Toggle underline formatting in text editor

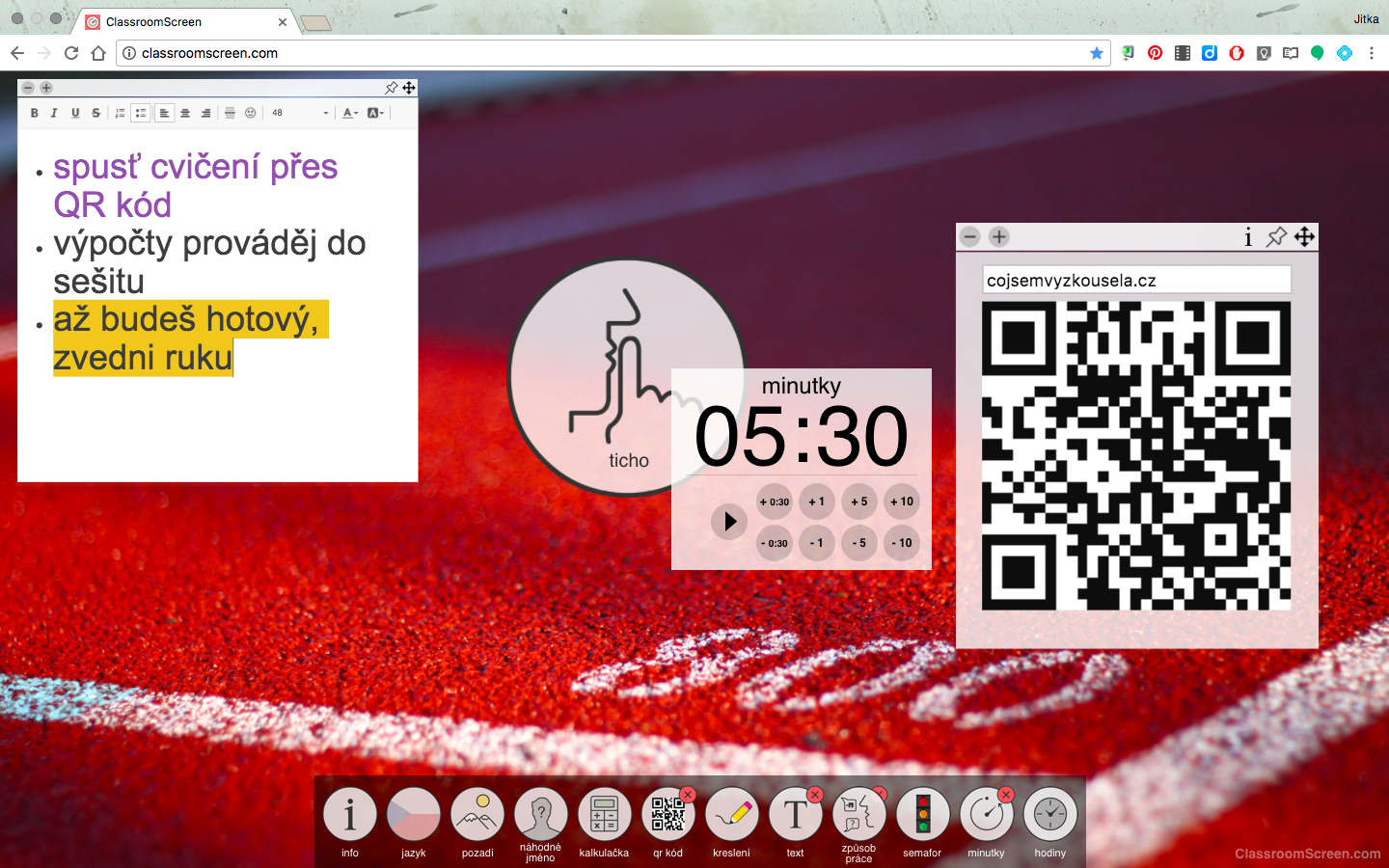pyautogui.click(x=75, y=113)
